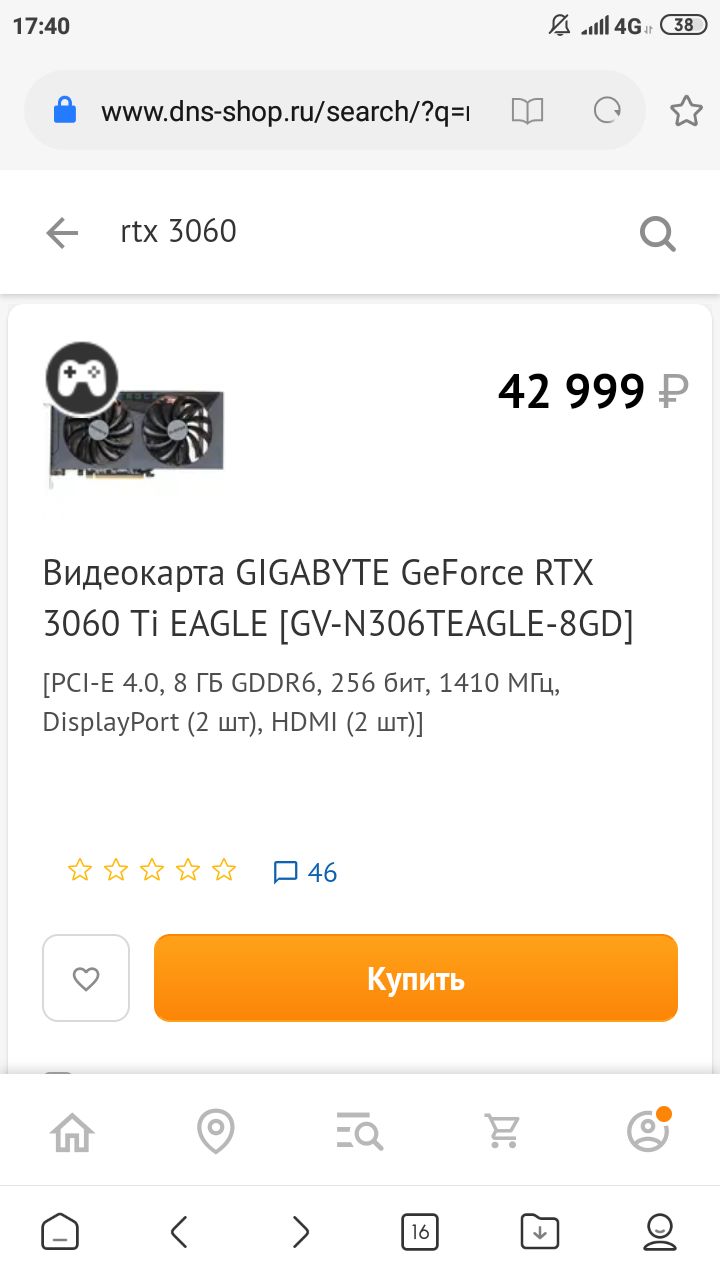Image resolution: width=720 pixels, height=1280 pixels.
Task: Tap the back arrow beside rtx 3060
Action: click(62, 233)
